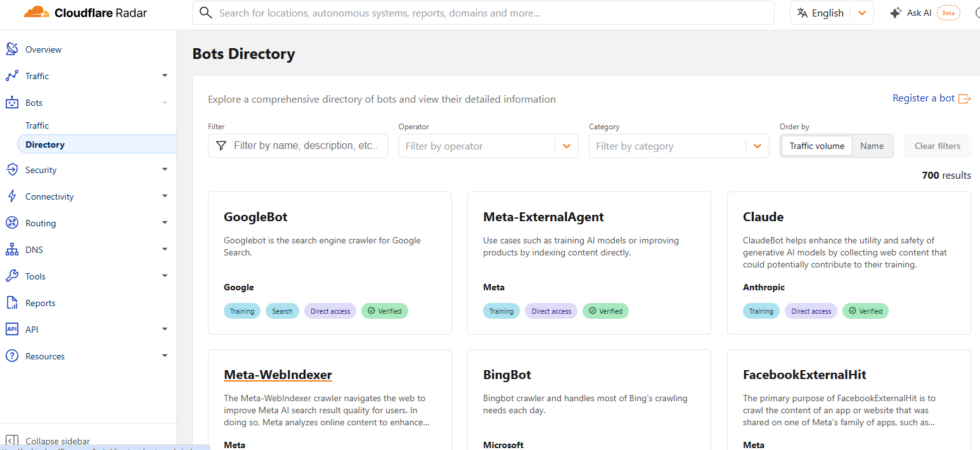Expand the API sidebar section
Screen dimensions: 980x450
click(x=165, y=329)
